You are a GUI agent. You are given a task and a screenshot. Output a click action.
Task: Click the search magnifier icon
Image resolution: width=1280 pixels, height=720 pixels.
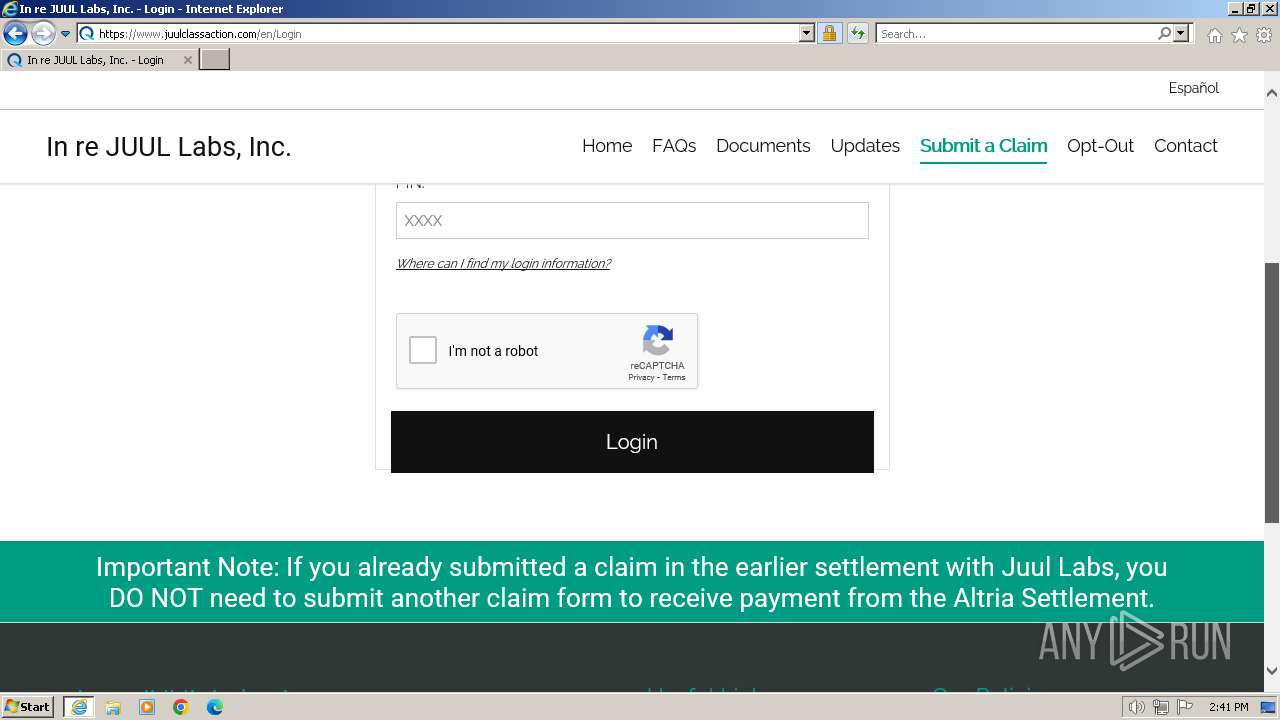pos(1164,34)
